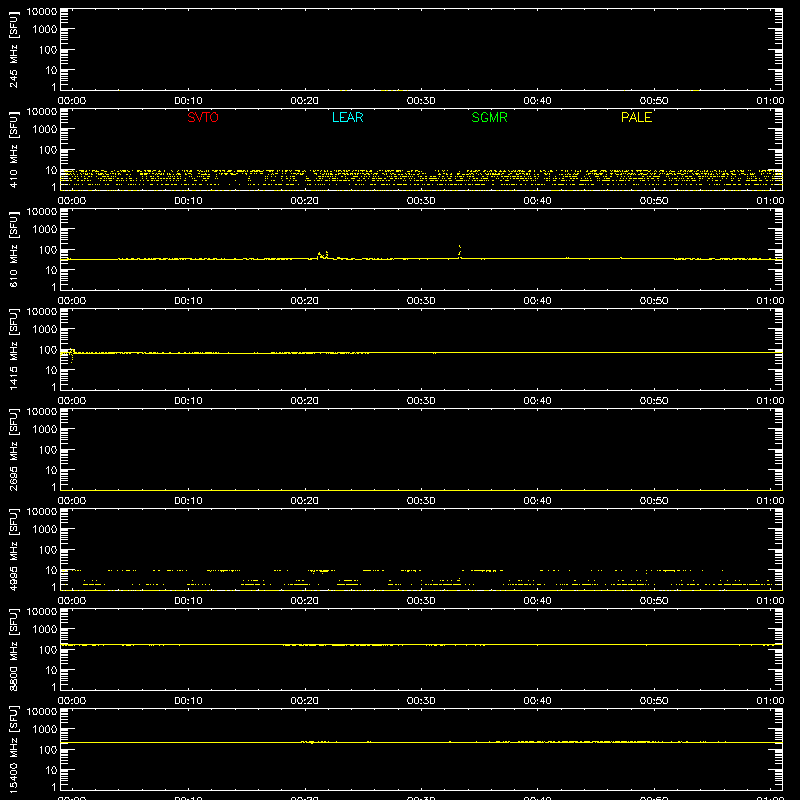Select the 610 MHz [SFU] axis title
This screenshot has height=800, width=800.
tap(14, 250)
